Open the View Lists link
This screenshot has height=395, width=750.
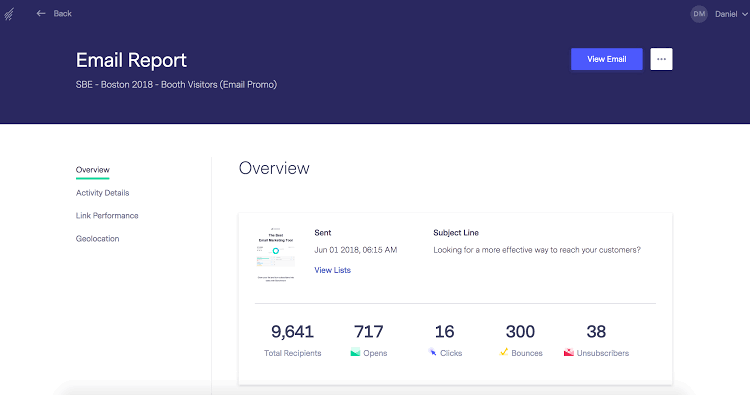tap(332, 270)
